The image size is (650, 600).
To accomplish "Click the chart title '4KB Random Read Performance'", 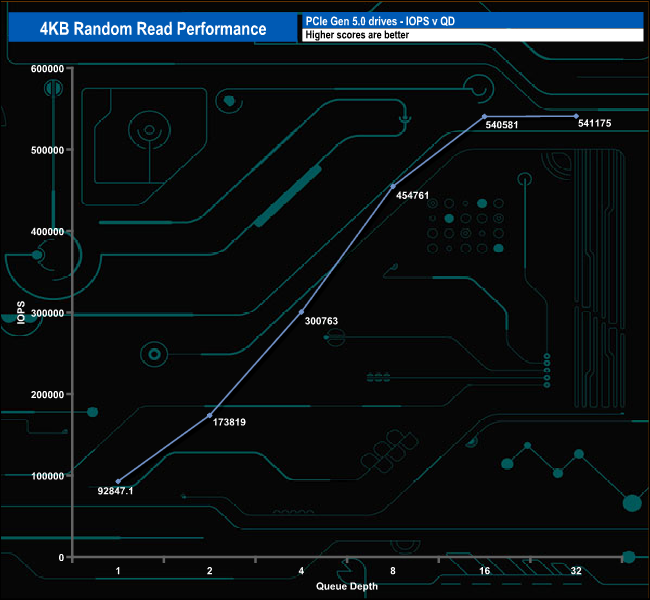I will tap(153, 29).
